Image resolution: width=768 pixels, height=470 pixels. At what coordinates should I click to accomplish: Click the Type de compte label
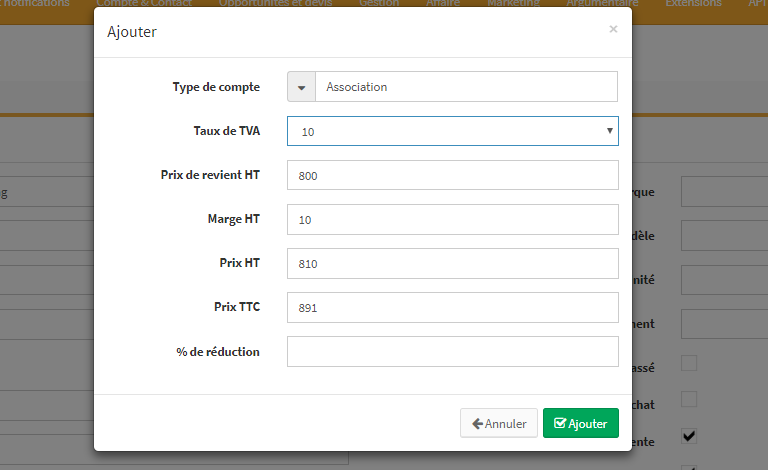point(216,87)
